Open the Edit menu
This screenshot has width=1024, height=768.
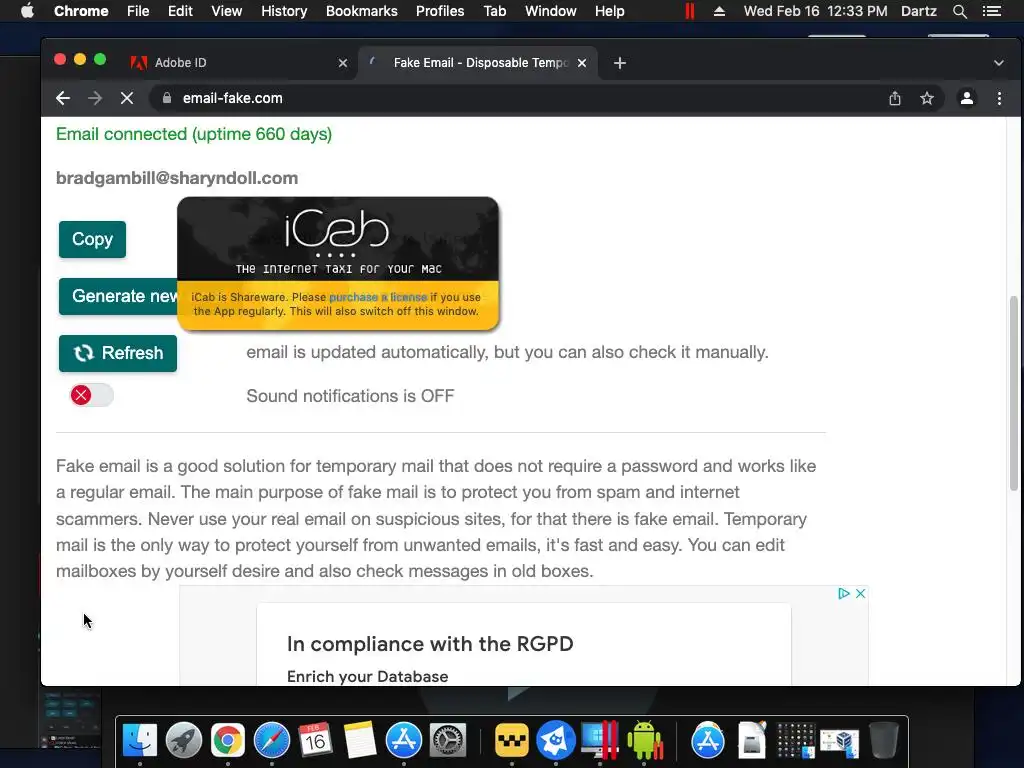(180, 11)
